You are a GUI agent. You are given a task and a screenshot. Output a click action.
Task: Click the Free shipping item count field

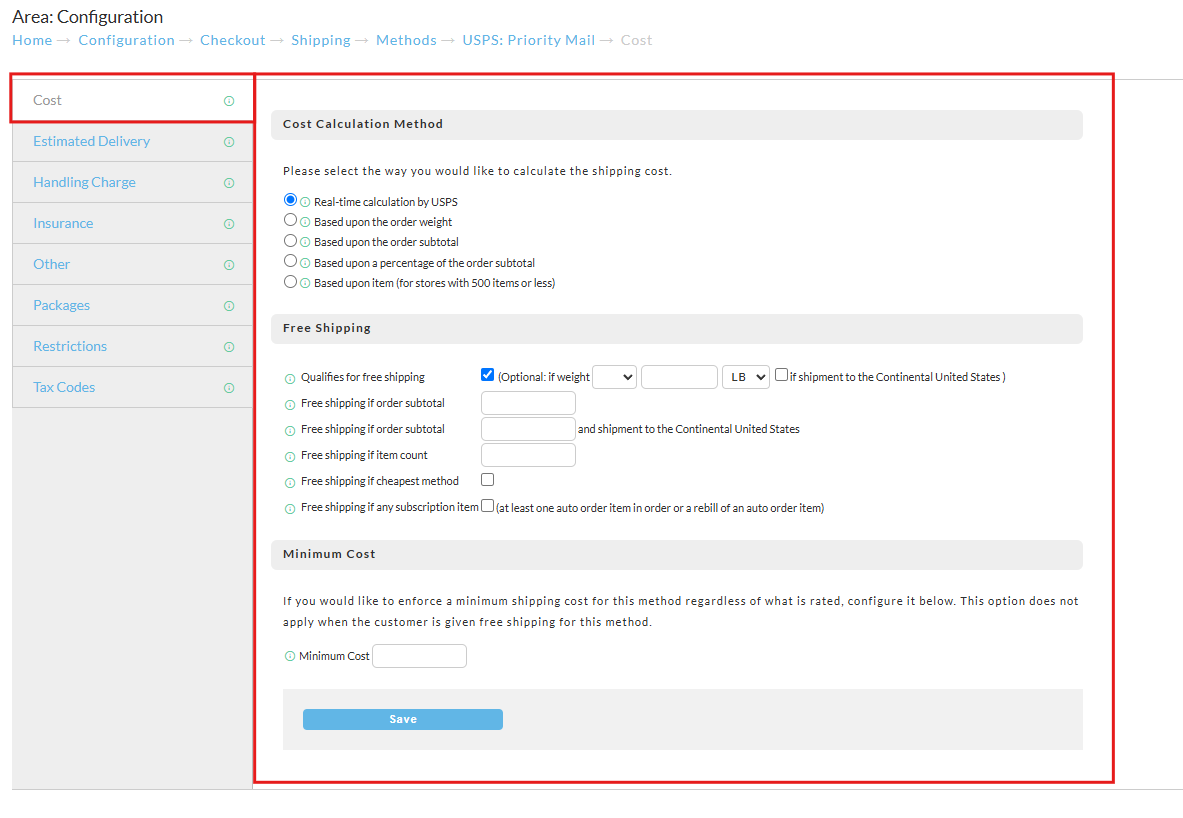click(x=528, y=455)
